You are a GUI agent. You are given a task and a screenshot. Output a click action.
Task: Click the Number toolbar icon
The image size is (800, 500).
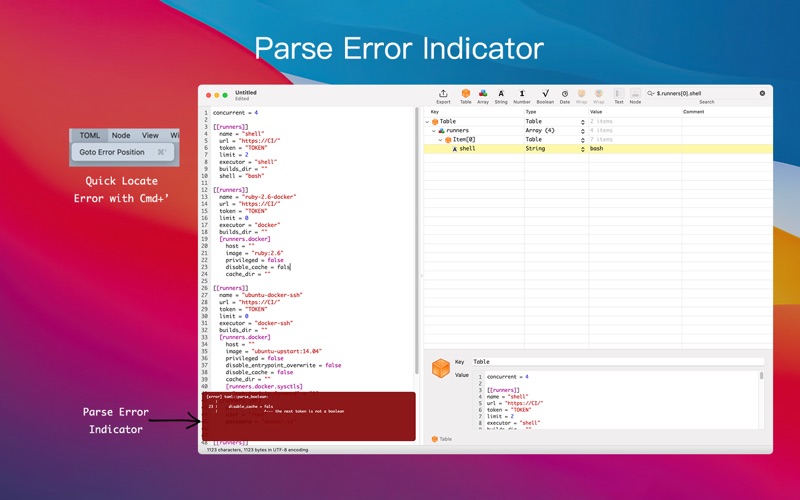tap(522, 95)
